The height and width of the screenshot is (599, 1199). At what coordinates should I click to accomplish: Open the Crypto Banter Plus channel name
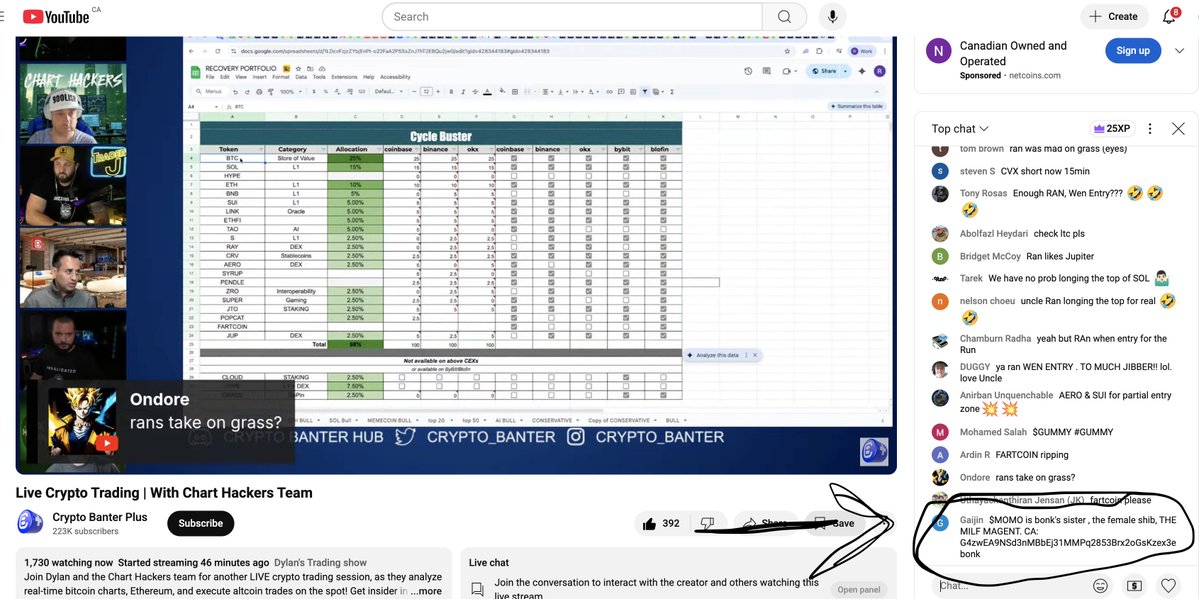point(99,517)
